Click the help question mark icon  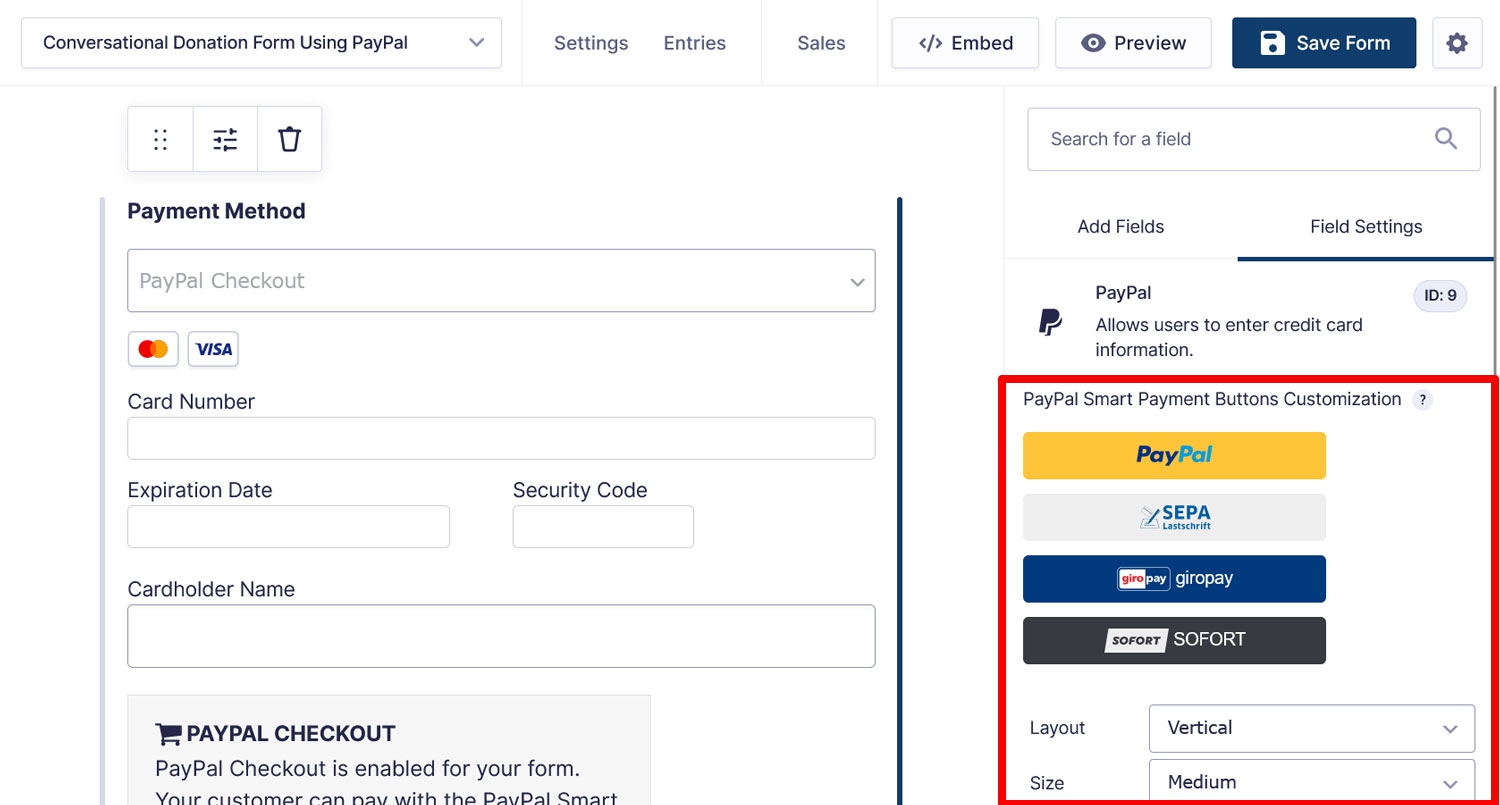1421,400
